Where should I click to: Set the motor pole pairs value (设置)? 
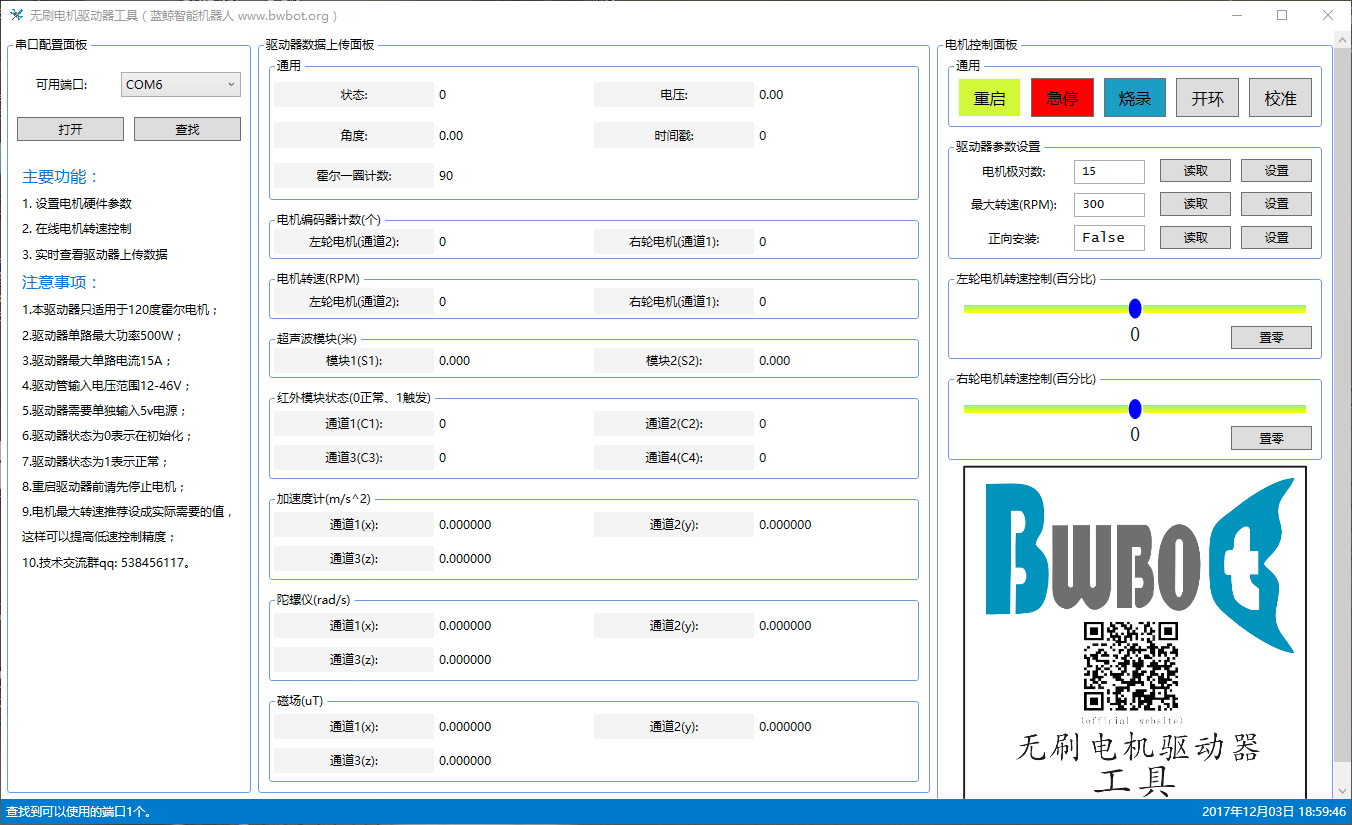tap(1276, 171)
